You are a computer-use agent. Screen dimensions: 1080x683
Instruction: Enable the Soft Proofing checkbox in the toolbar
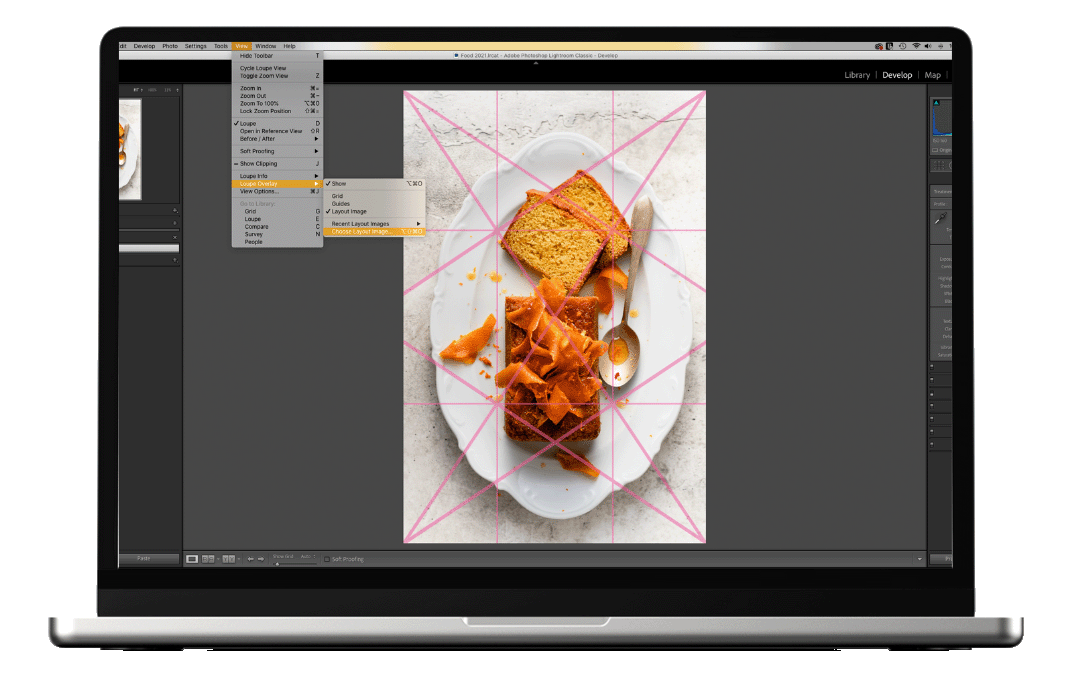click(326, 559)
